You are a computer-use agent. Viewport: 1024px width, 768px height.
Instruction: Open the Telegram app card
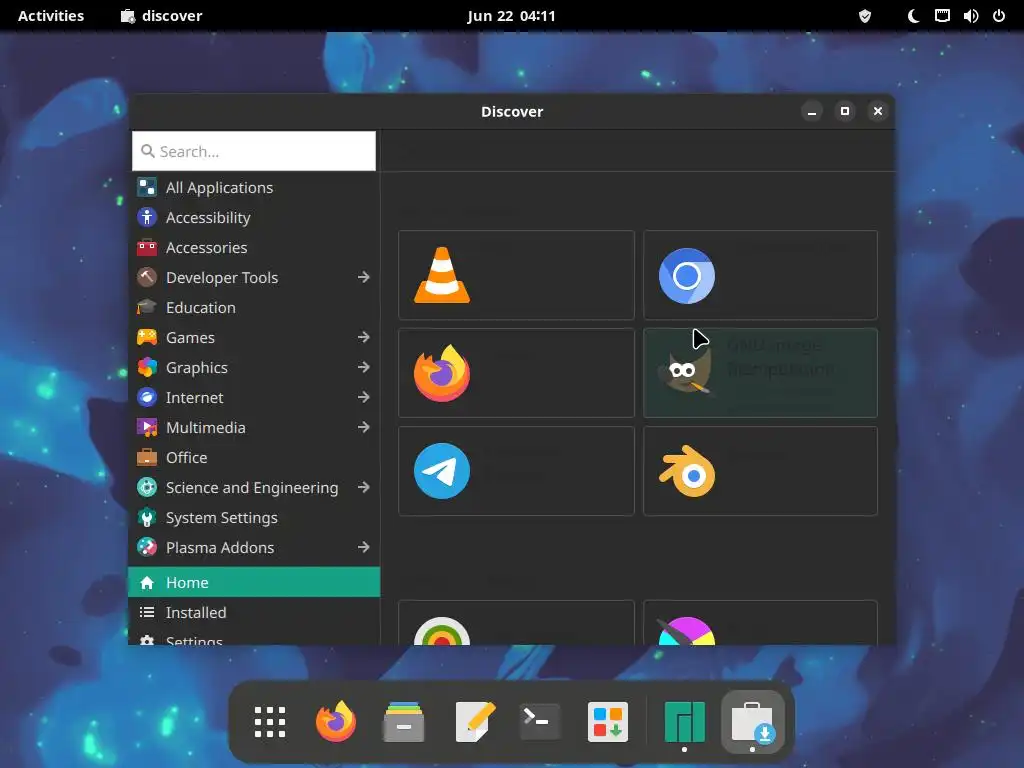(516, 471)
